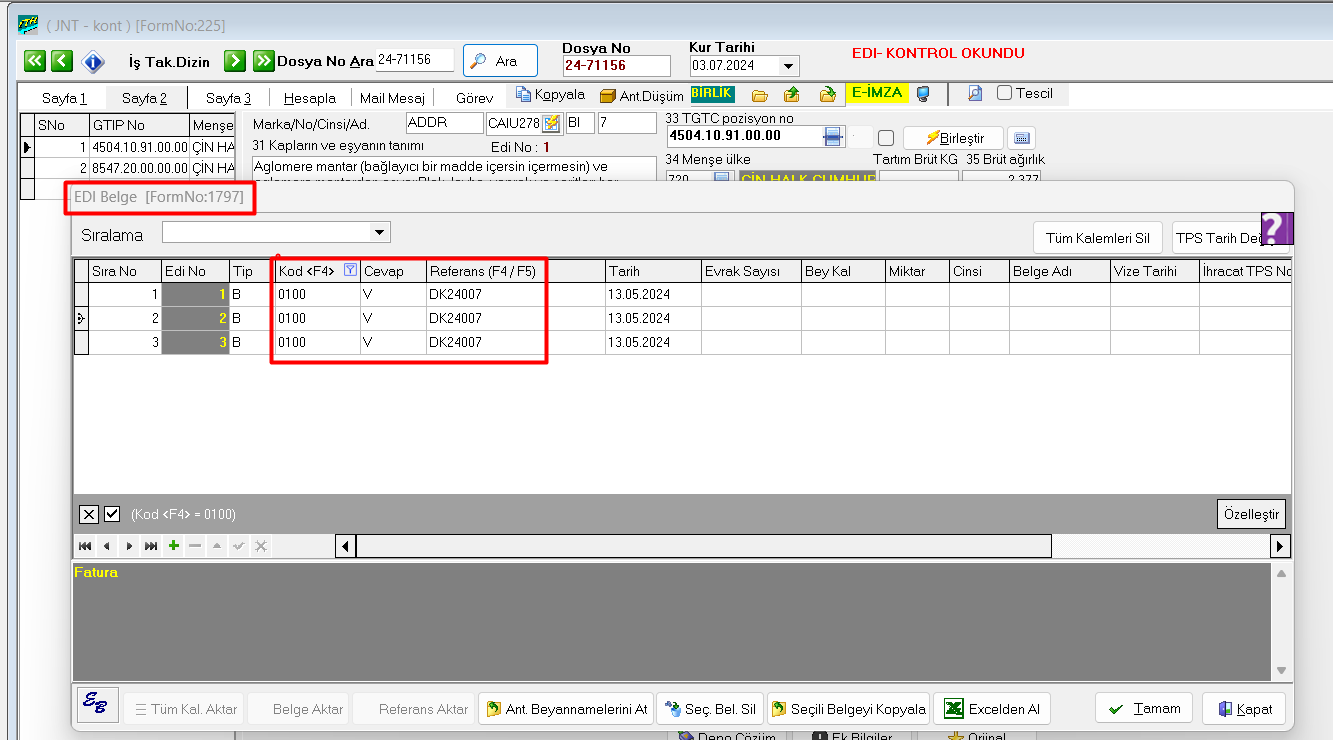Select GTIP row 4504.10.91.00.00
Screen dimensions: 1333x740
click(x=139, y=147)
